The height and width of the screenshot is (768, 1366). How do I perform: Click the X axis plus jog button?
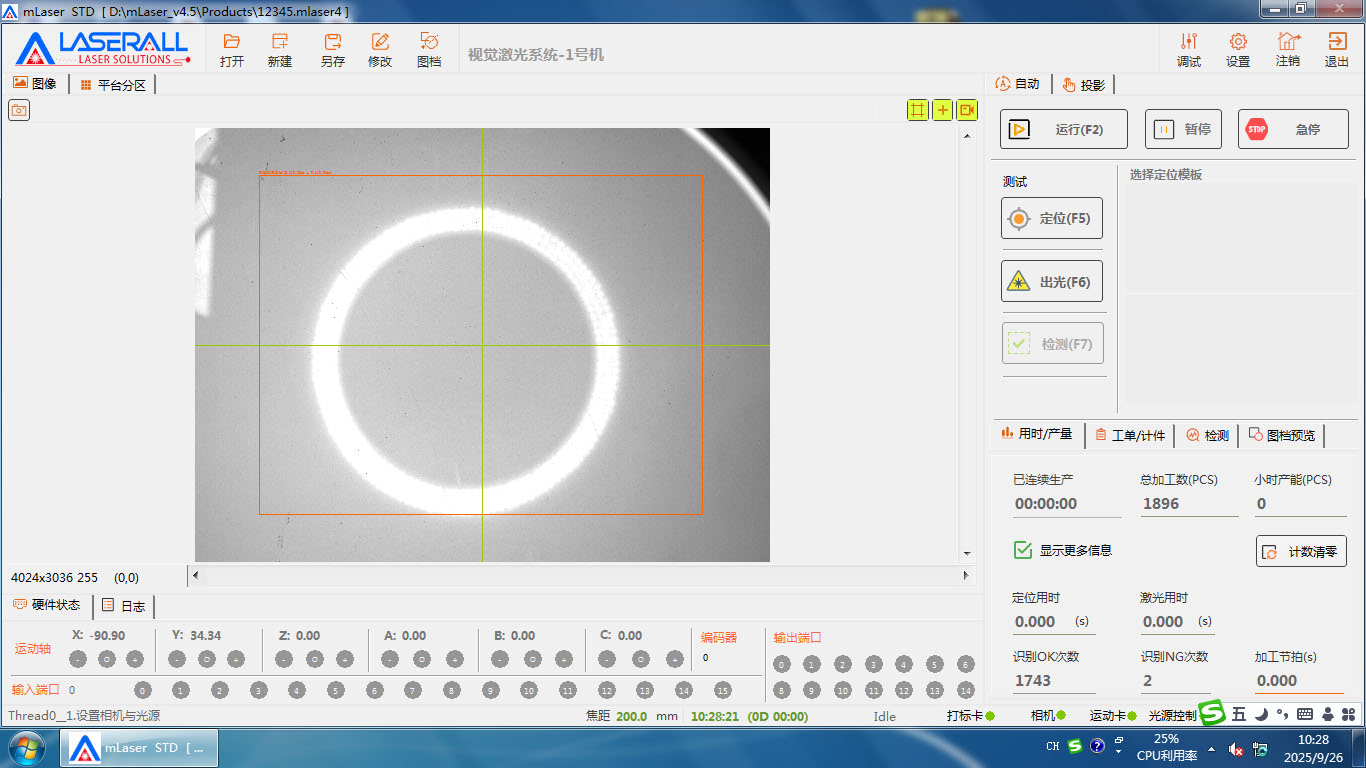pyautogui.click(x=135, y=659)
